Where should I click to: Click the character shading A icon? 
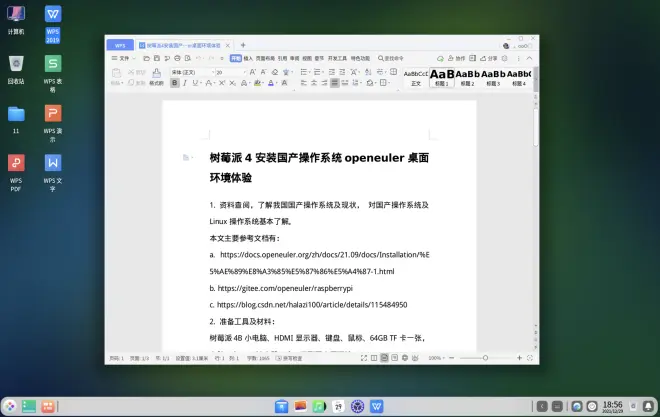point(284,83)
